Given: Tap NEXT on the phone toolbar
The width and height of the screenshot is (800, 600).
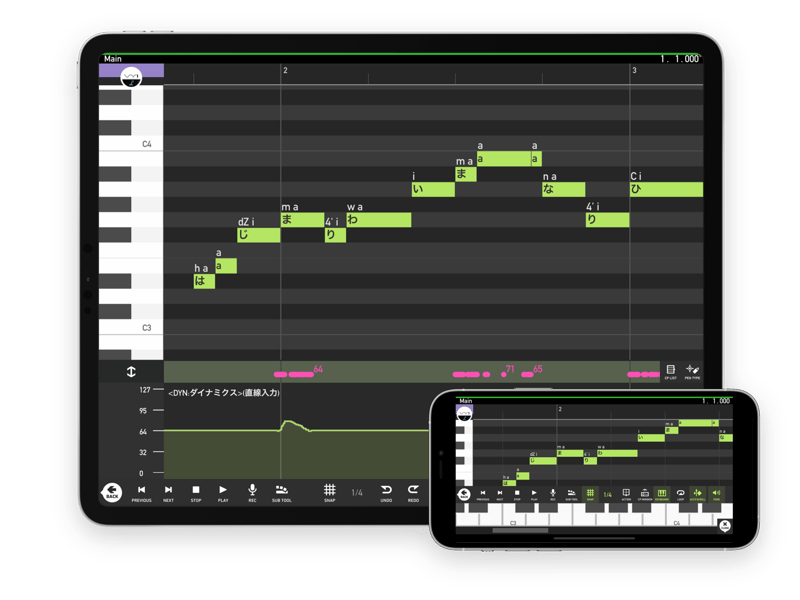Looking at the screenshot, I should click(x=499, y=494).
